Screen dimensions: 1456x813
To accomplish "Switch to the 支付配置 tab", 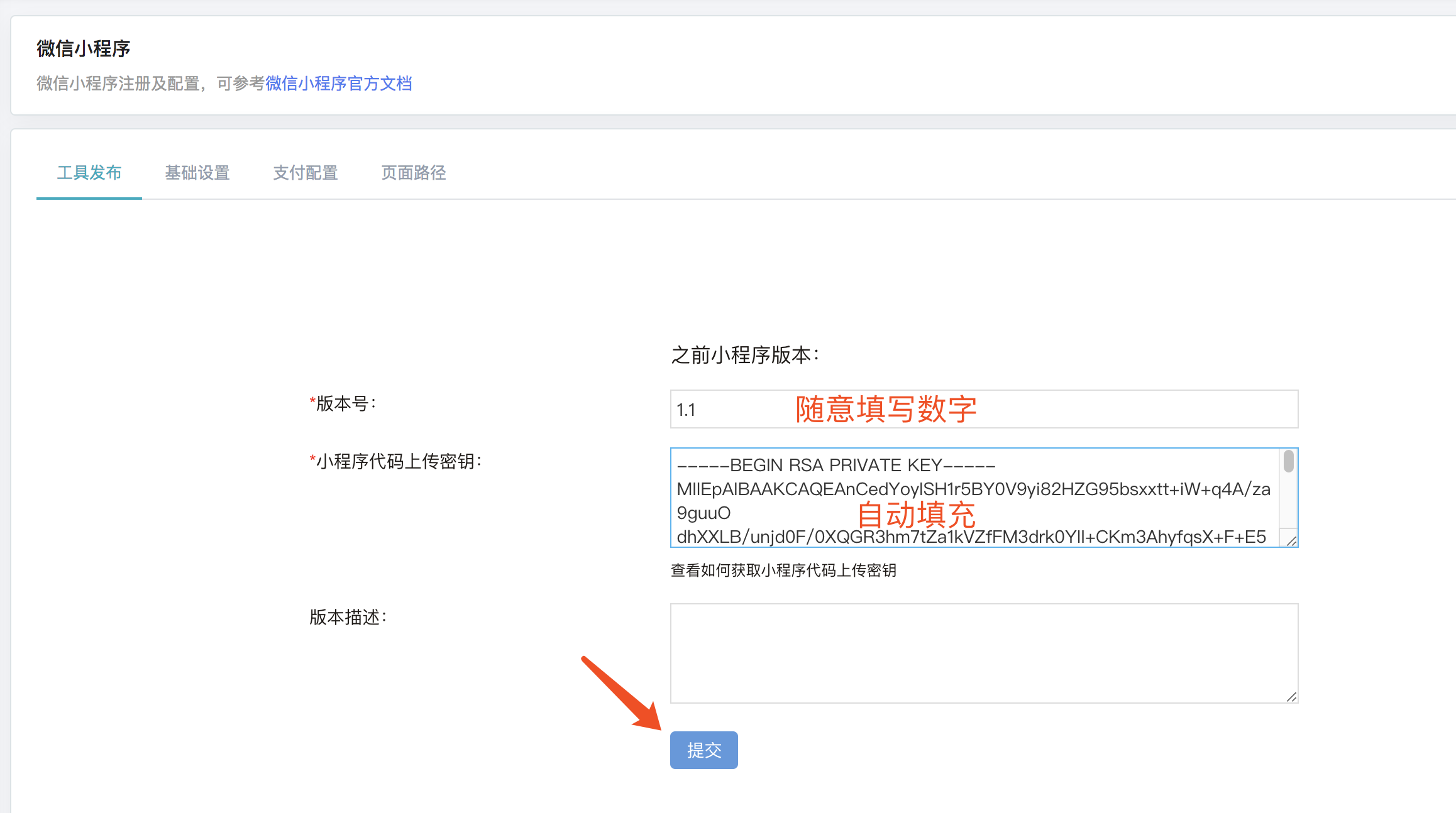I will [x=306, y=173].
